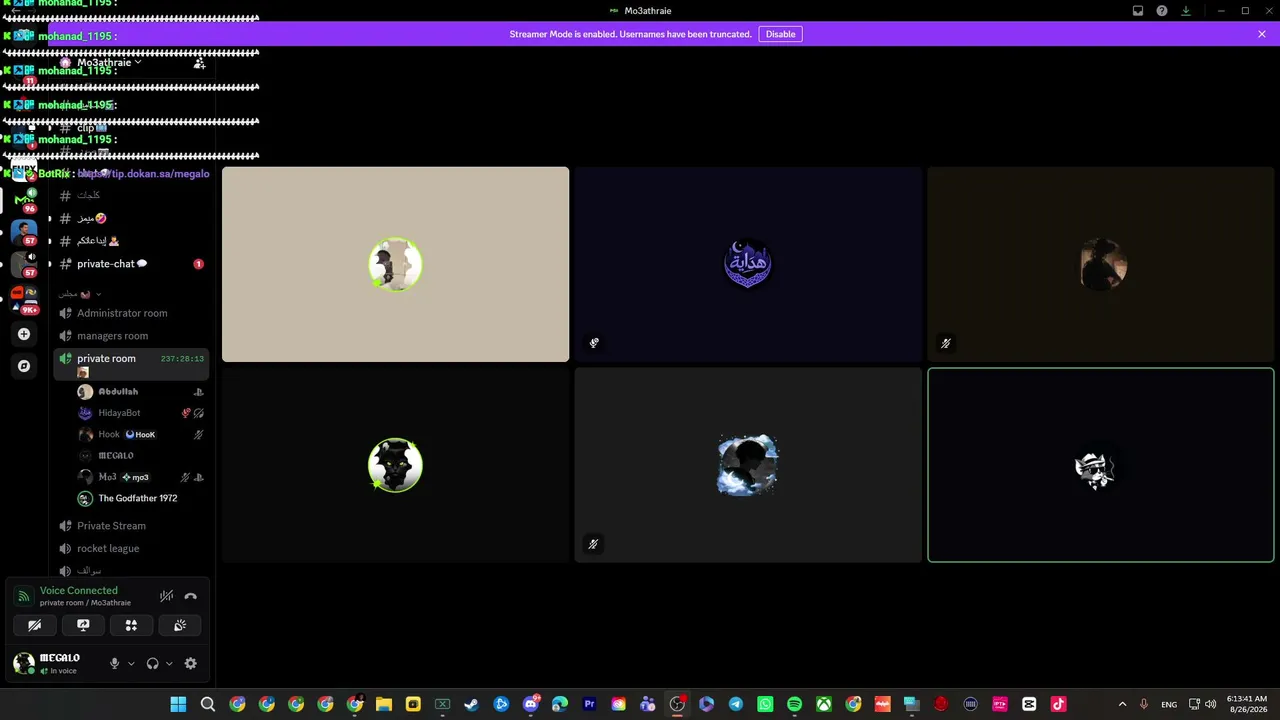Open cloud avatar video tile

748,465
